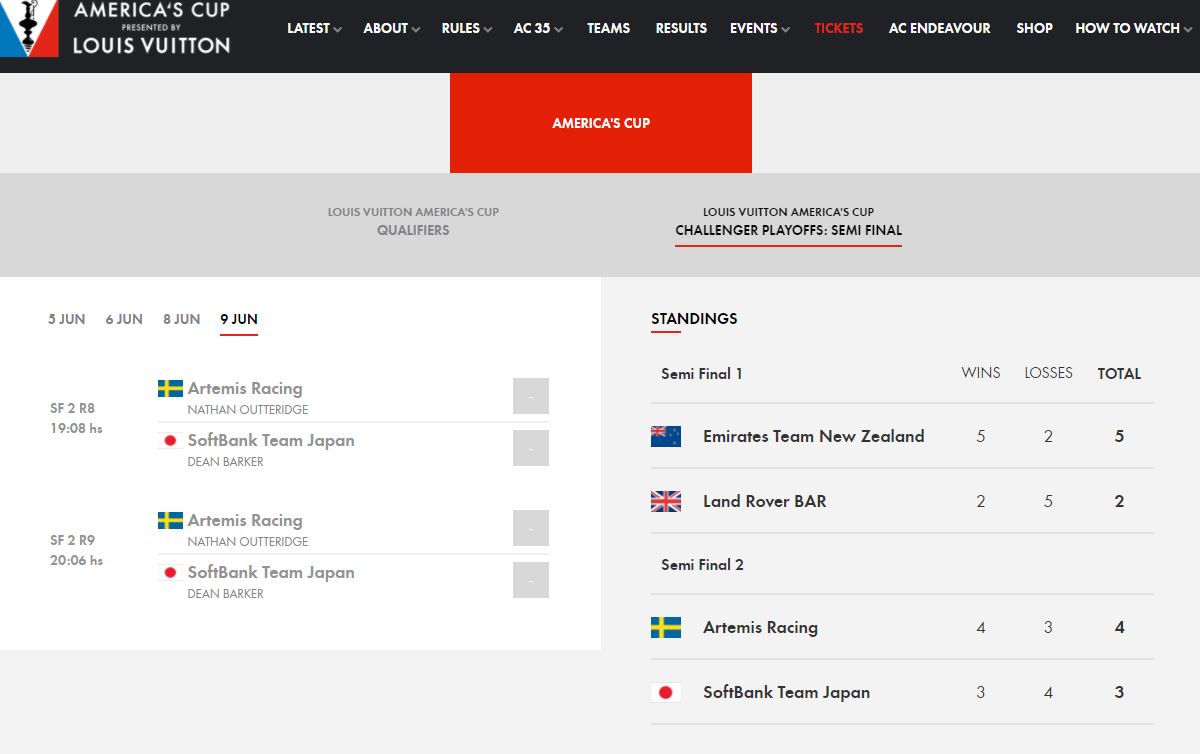Open Artemis Racing in Semi Final 2 standings
Screen dimensions: 1200x754
coord(760,627)
